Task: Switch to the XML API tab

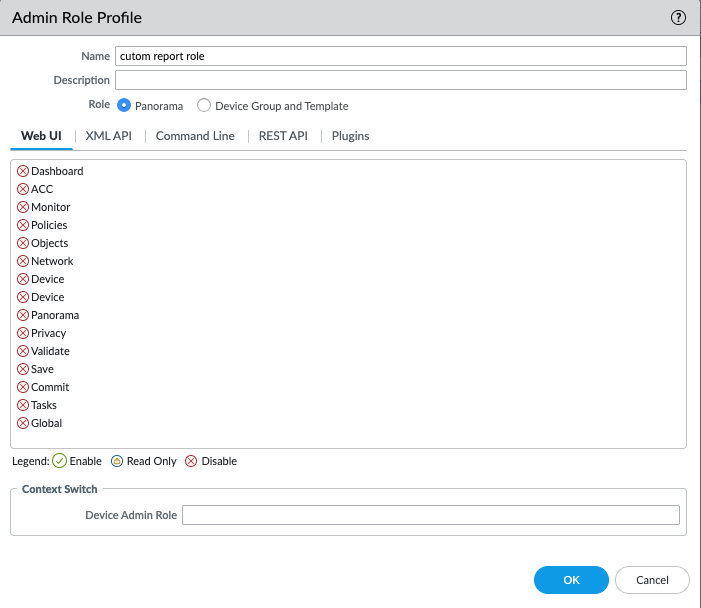Action: pos(108,136)
